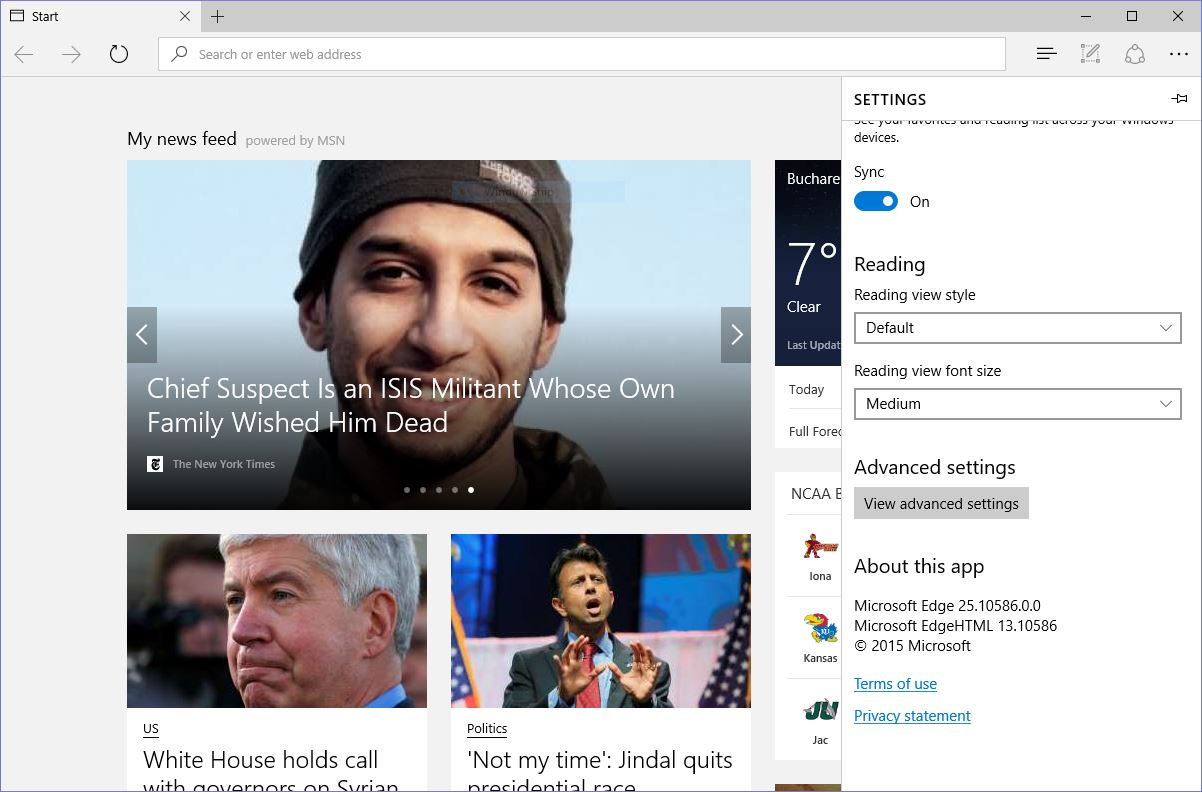Select the first carousel dot
The height and width of the screenshot is (792, 1202).
coord(407,490)
